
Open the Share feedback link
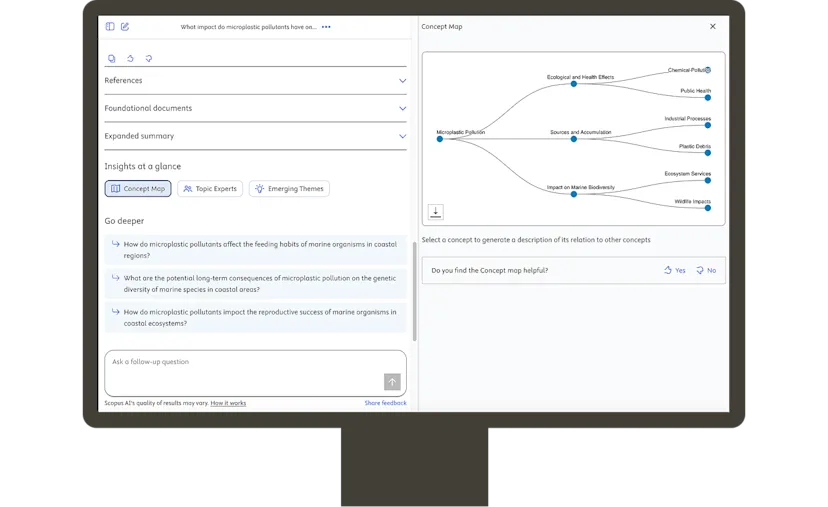(x=385, y=403)
